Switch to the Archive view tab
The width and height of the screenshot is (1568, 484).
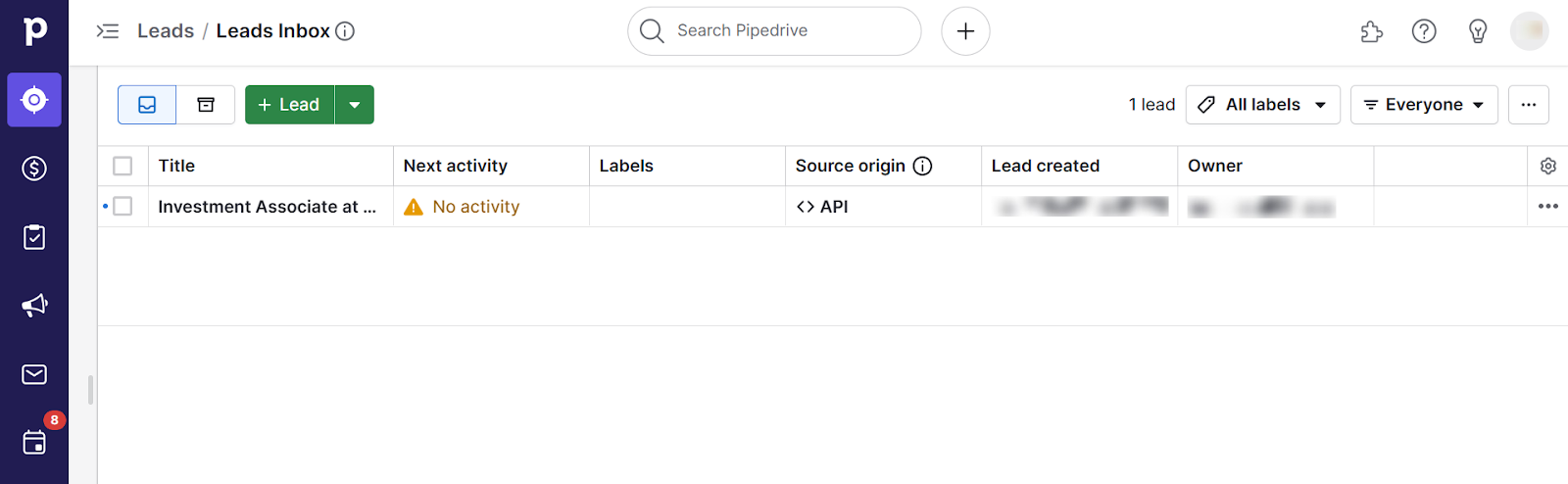click(x=206, y=105)
